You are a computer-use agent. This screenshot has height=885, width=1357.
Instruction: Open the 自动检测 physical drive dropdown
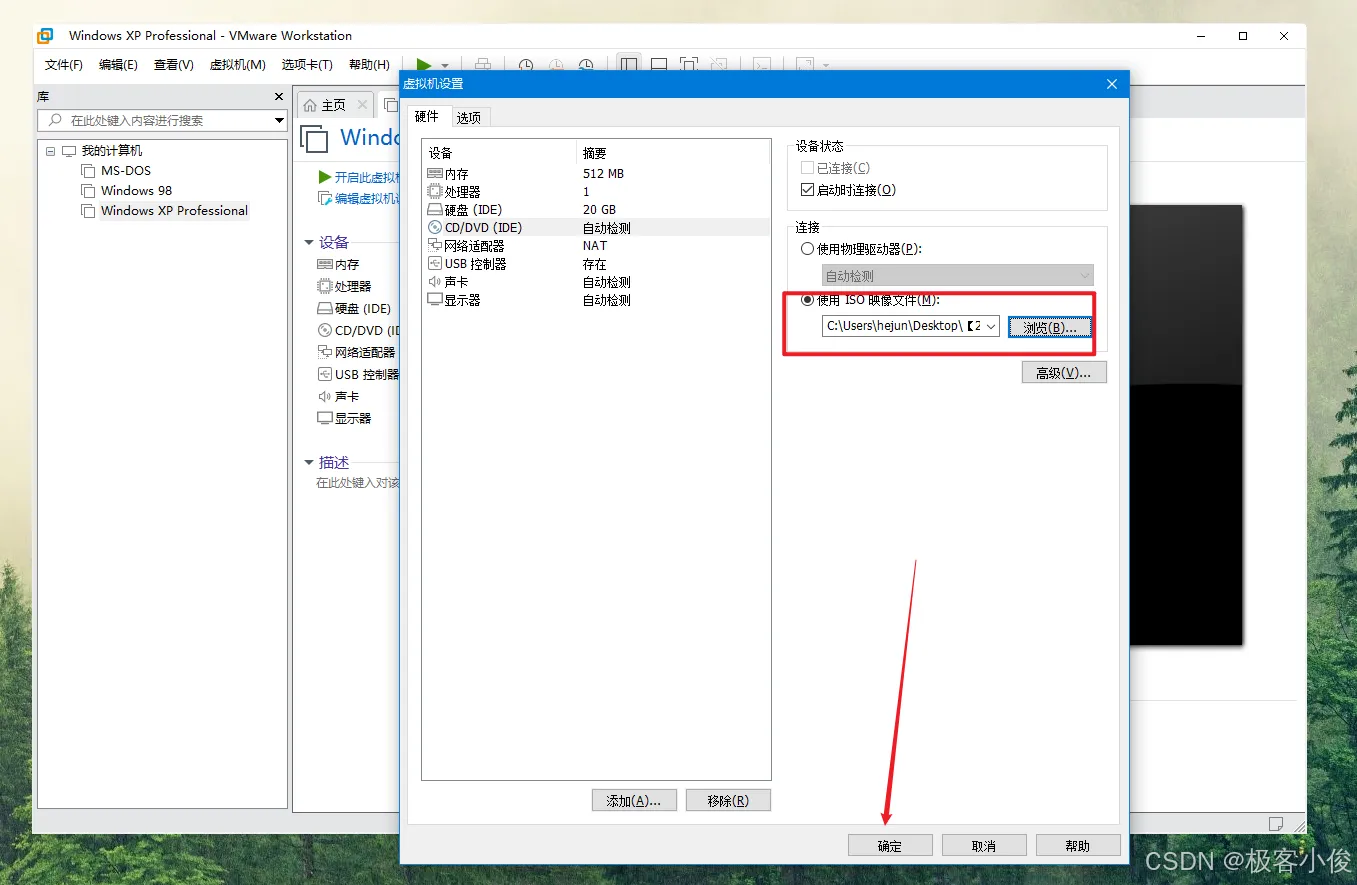point(1085,276)
